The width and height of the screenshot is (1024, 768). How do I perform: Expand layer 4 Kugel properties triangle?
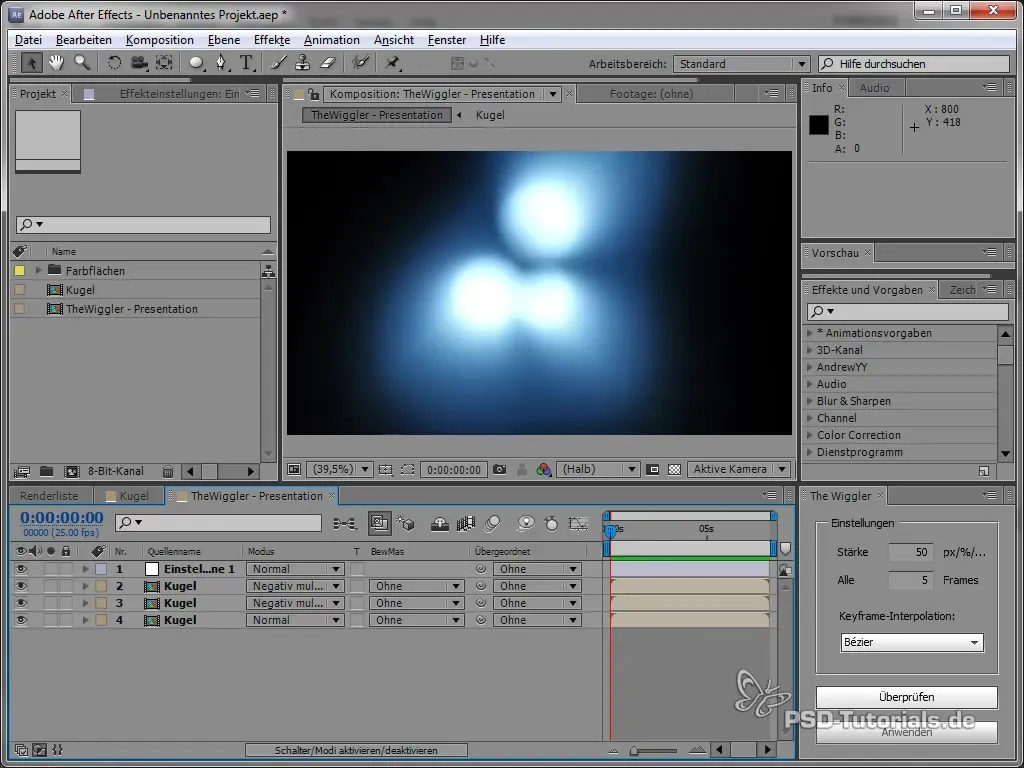[85, 620]
